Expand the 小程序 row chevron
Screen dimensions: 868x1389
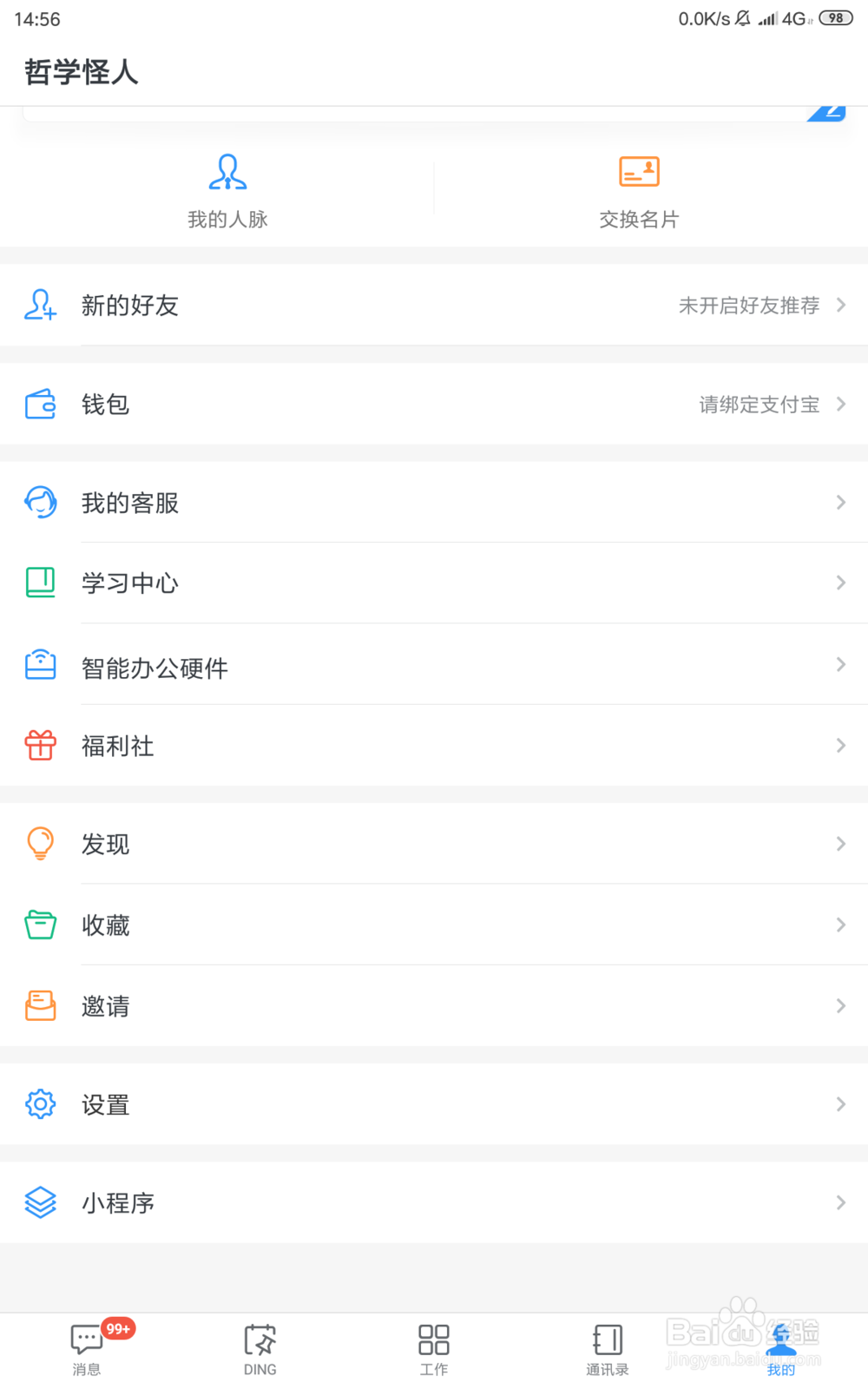[840, 1202]
